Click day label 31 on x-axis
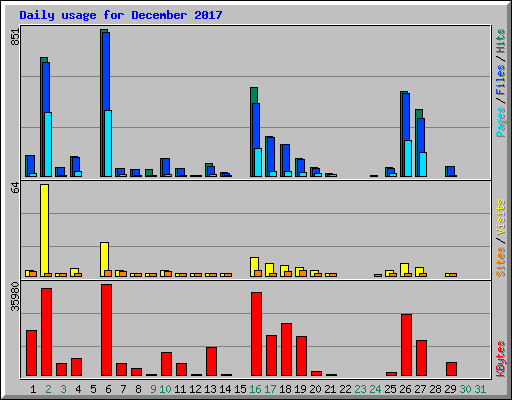This screenshot has height=400, width=512. click(x=480, y=389)
